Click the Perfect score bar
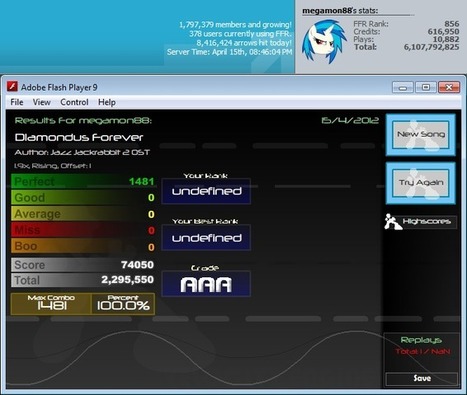This screenshot has height=395, width=467. (83, 181)
